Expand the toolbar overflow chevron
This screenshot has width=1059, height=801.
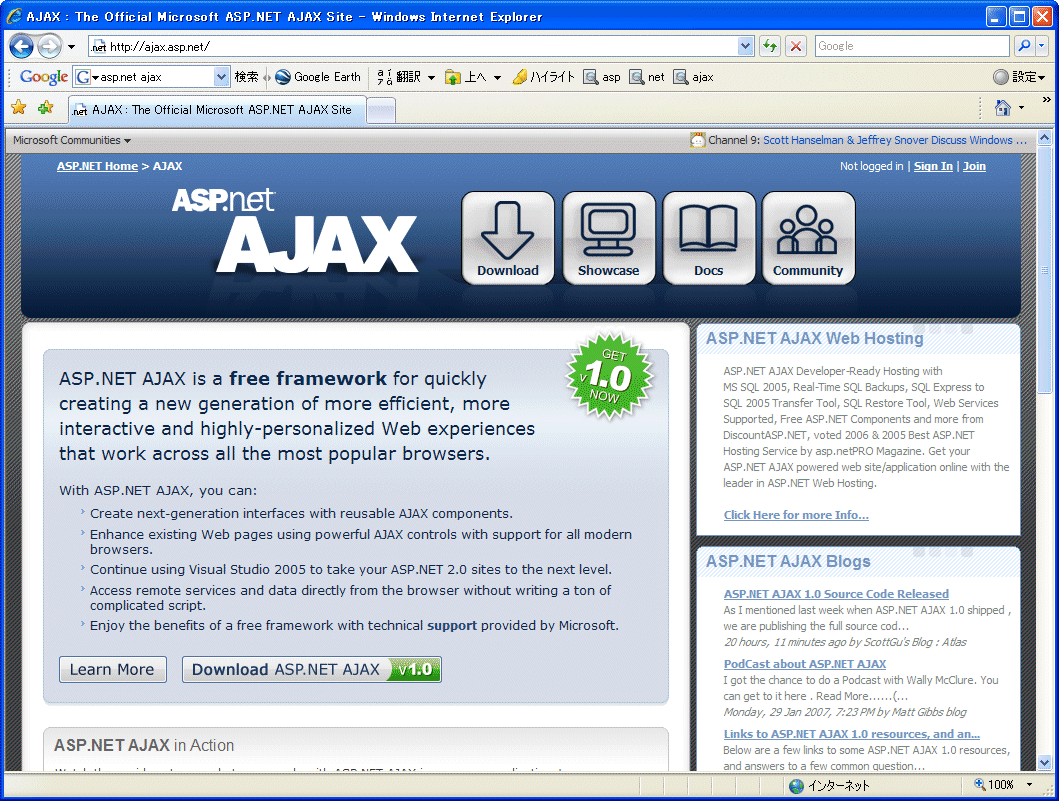pyautogui.click(x=1046, y=99)
